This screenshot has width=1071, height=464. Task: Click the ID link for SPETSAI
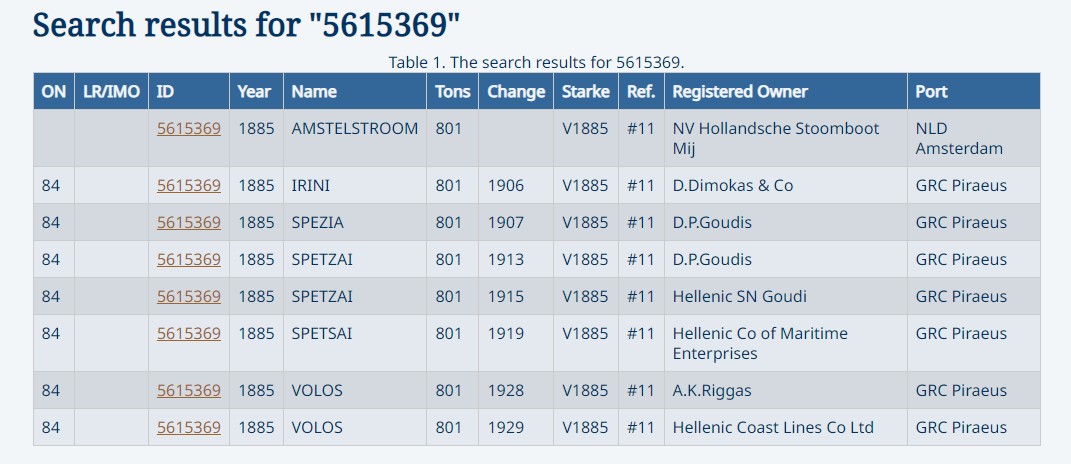[188, 334]
